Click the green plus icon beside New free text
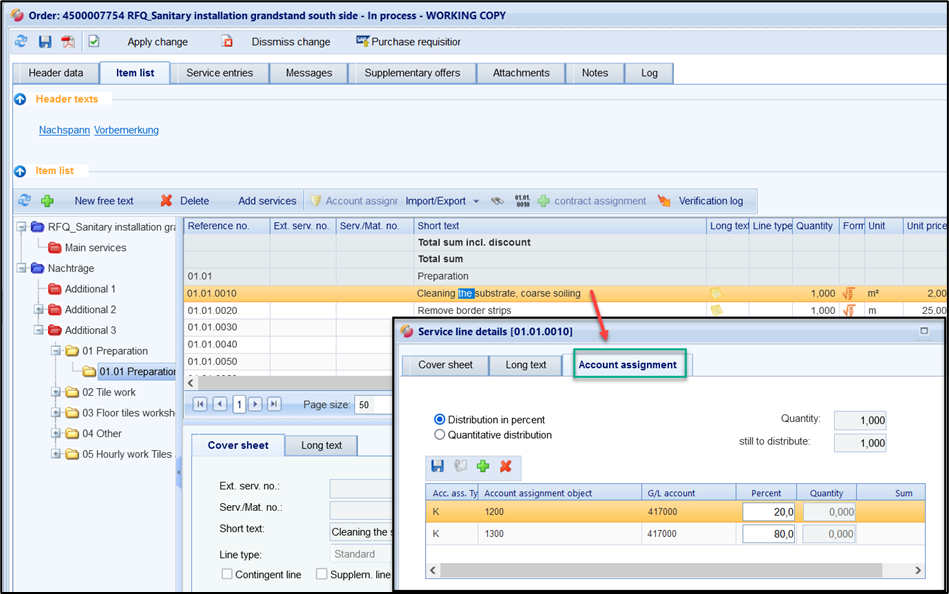 coord(47,201)
